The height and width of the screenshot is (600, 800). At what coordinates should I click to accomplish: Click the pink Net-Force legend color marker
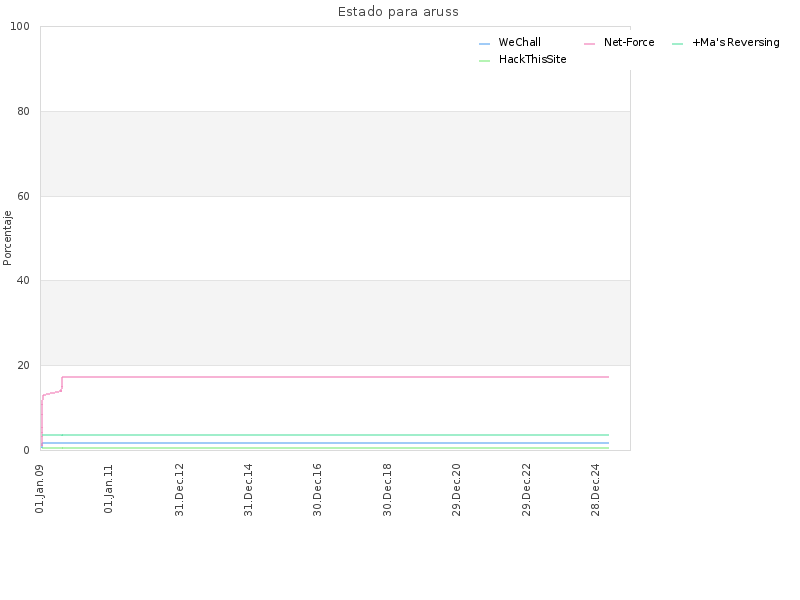pos(589,44)
